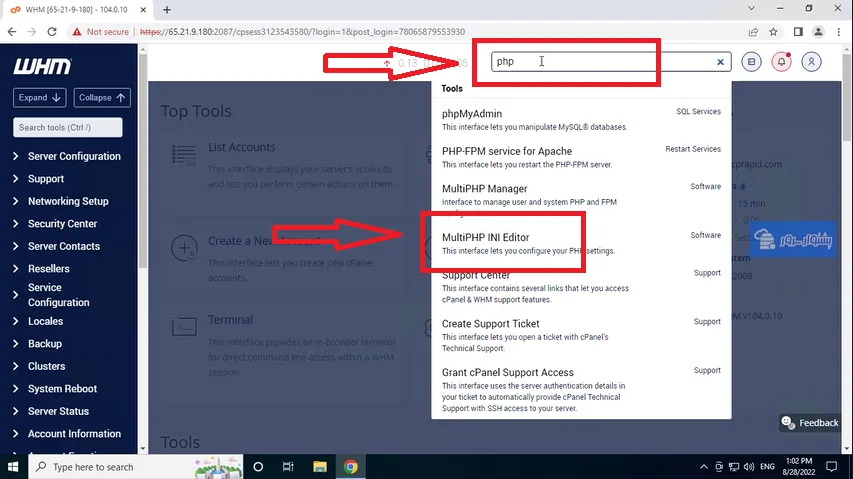Viewport: 853px width, 479px height.
Task: Open Task View on taskbar
Action: coord(288,466)
